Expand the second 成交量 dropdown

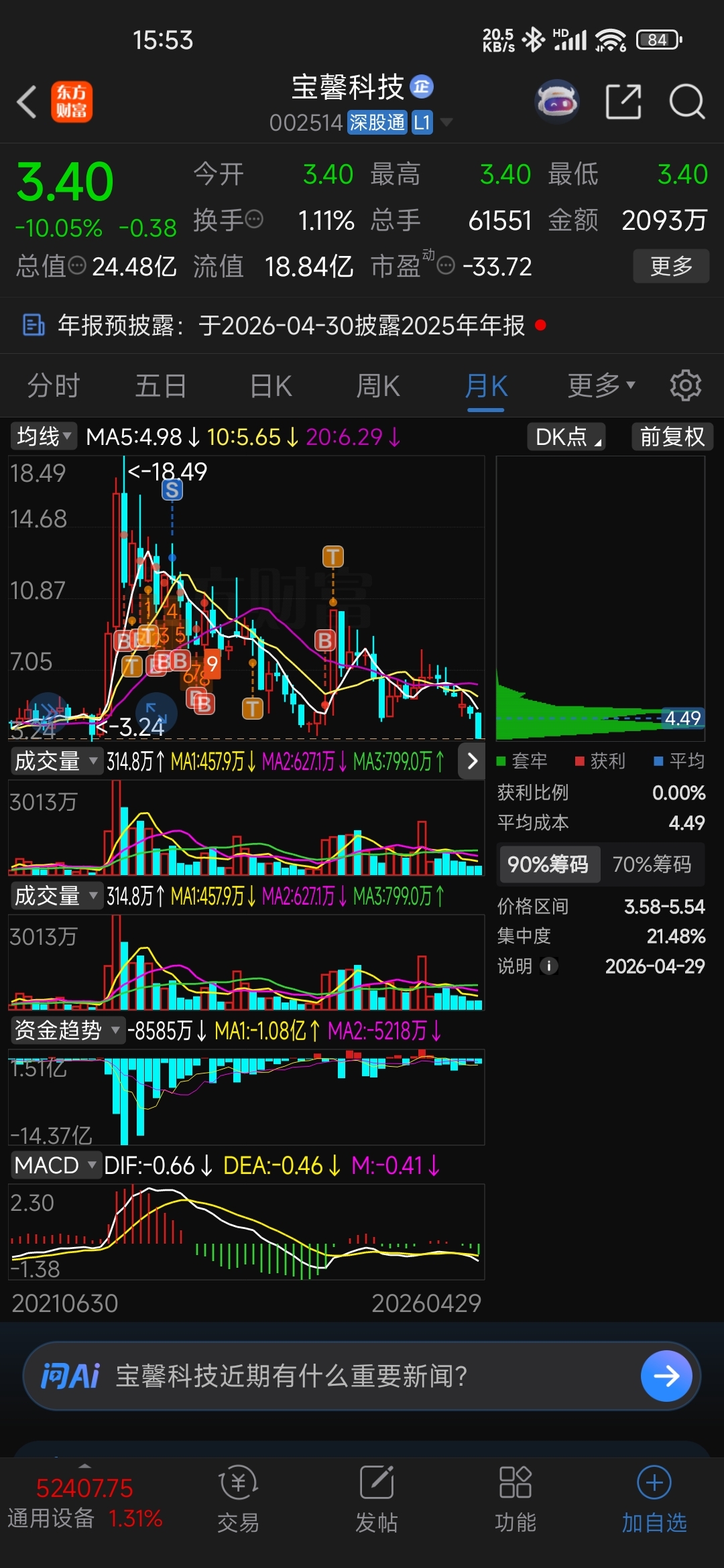click(x=56, y=895)
